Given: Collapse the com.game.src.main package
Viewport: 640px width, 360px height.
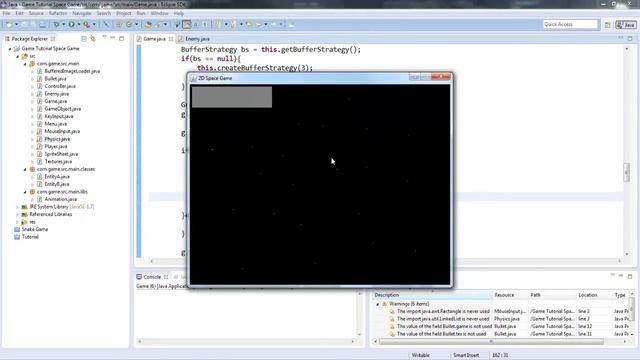Looking at the screenshot, I should pyautogui.click(x=25, y=64).
